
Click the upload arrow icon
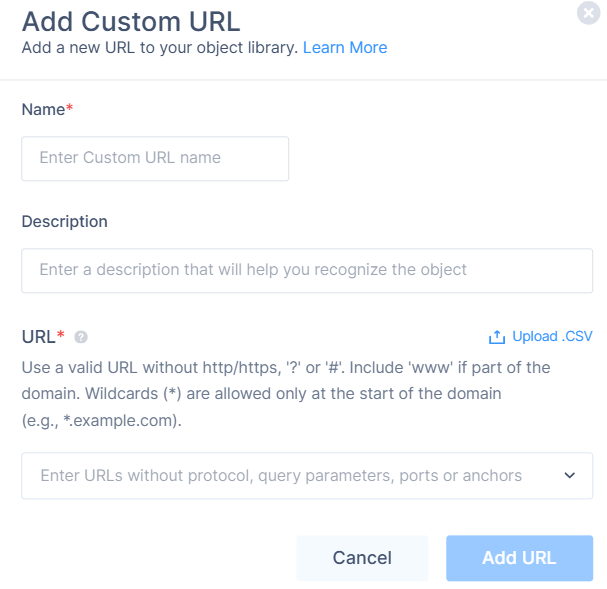click(497, 337)
